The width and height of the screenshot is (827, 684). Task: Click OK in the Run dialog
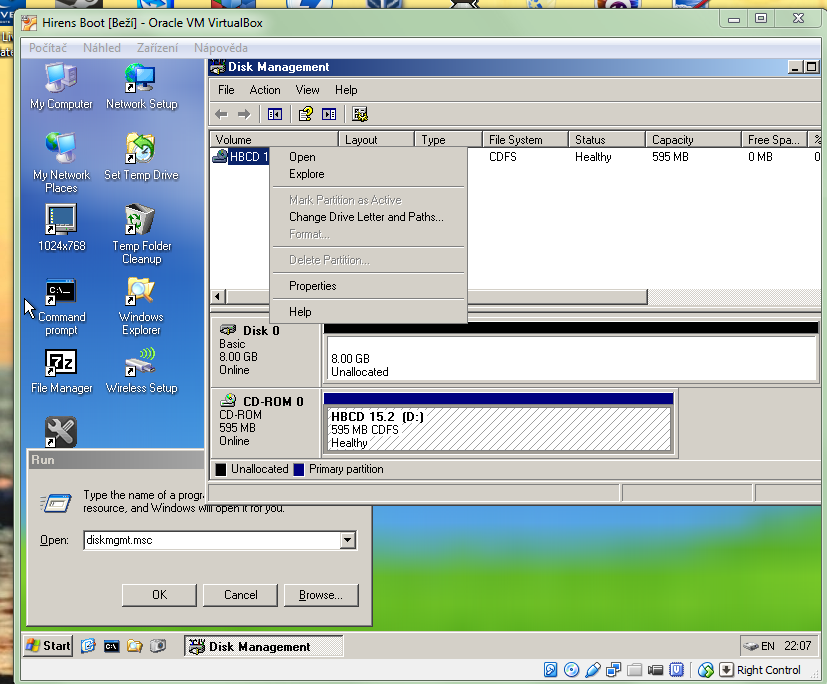point(159,595)
